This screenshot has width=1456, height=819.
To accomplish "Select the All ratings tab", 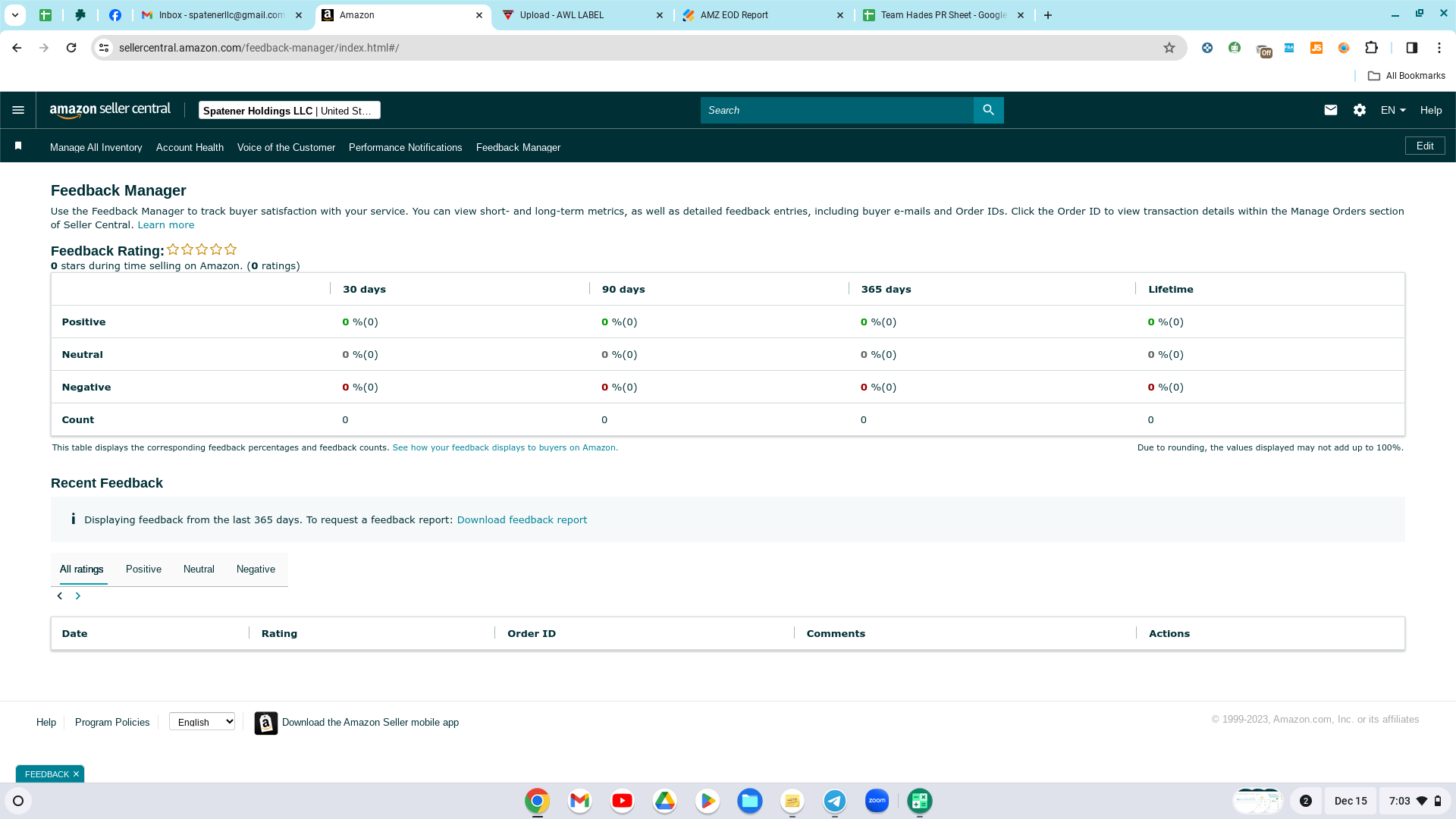I will [x=81, y=570].
